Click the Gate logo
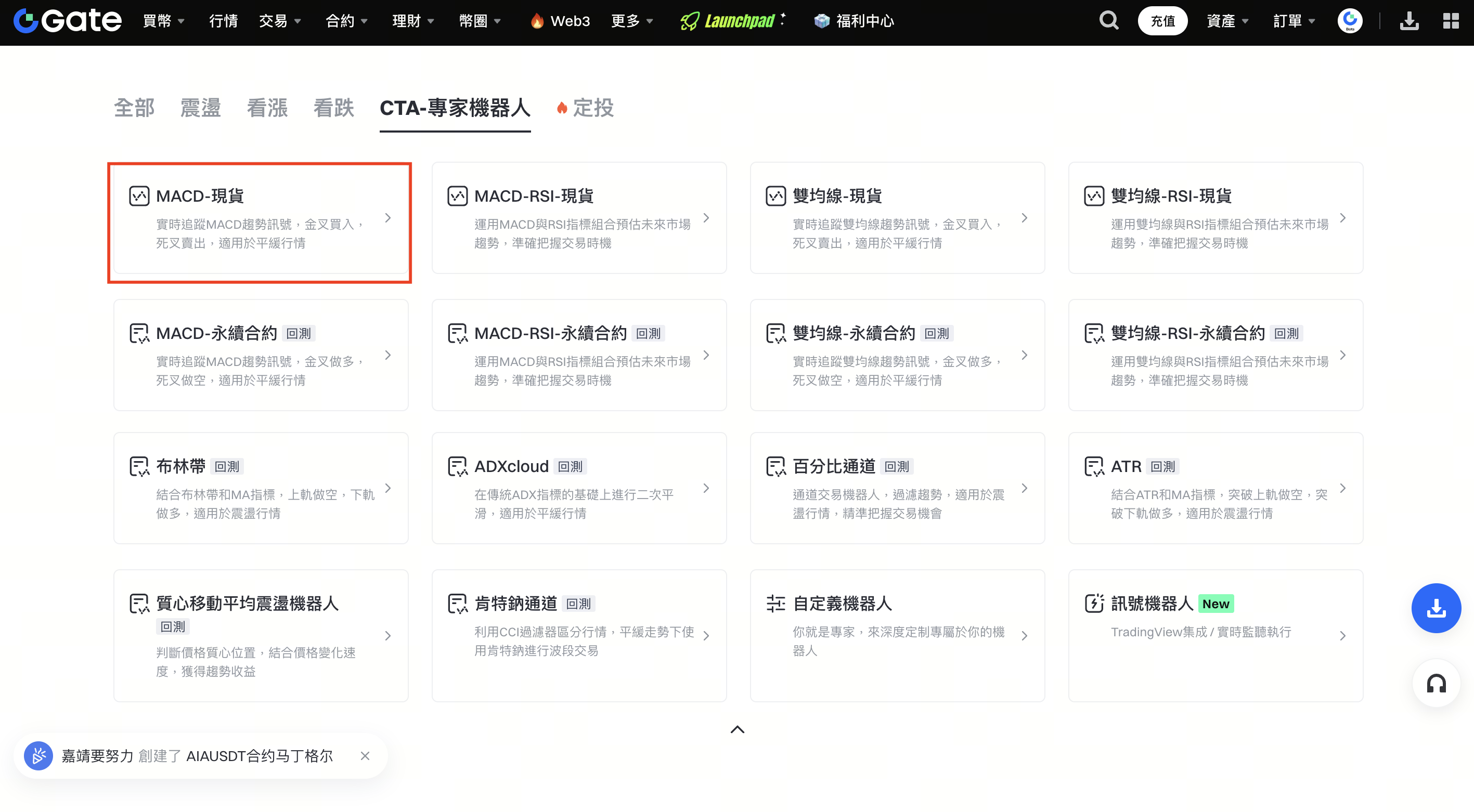The width and height of the screenshot is (1474, 812). [x=68, y=21]
